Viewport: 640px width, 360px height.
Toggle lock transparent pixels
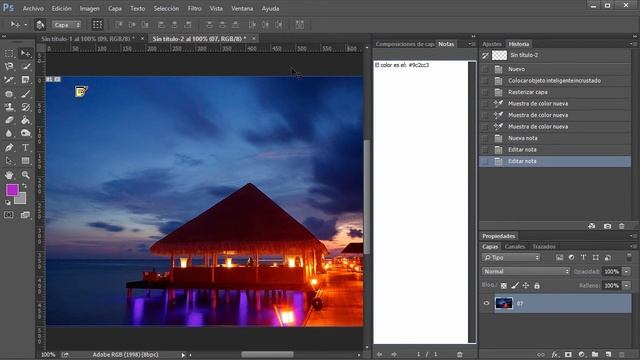tap(504, 286)
